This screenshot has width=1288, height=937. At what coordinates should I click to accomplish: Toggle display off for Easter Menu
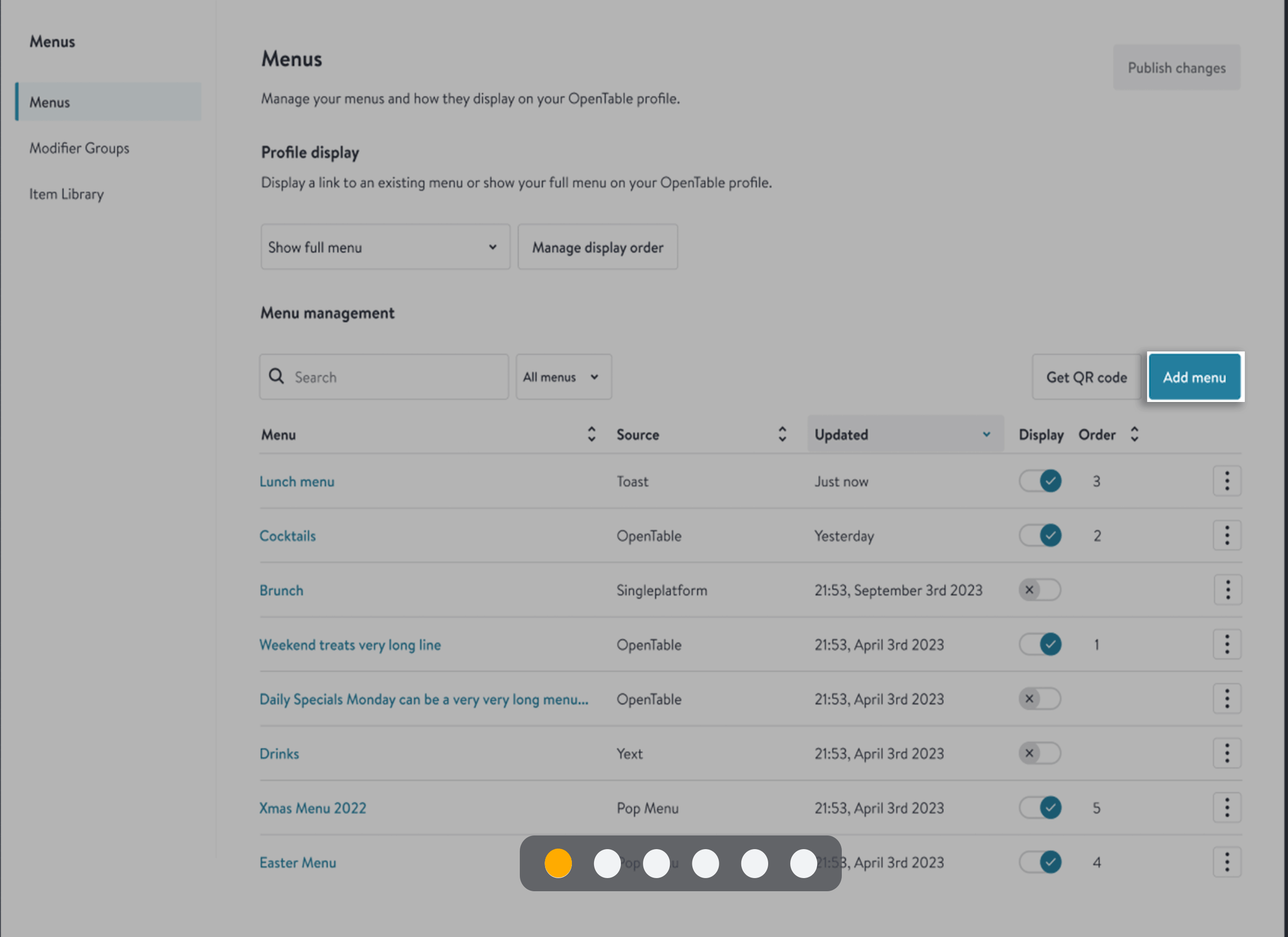[x=1040, y=863]
